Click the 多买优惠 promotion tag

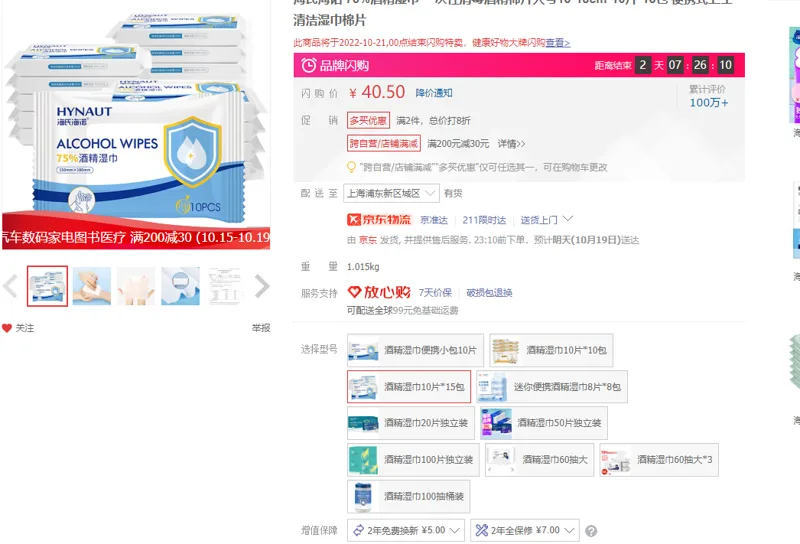[368, 120]
